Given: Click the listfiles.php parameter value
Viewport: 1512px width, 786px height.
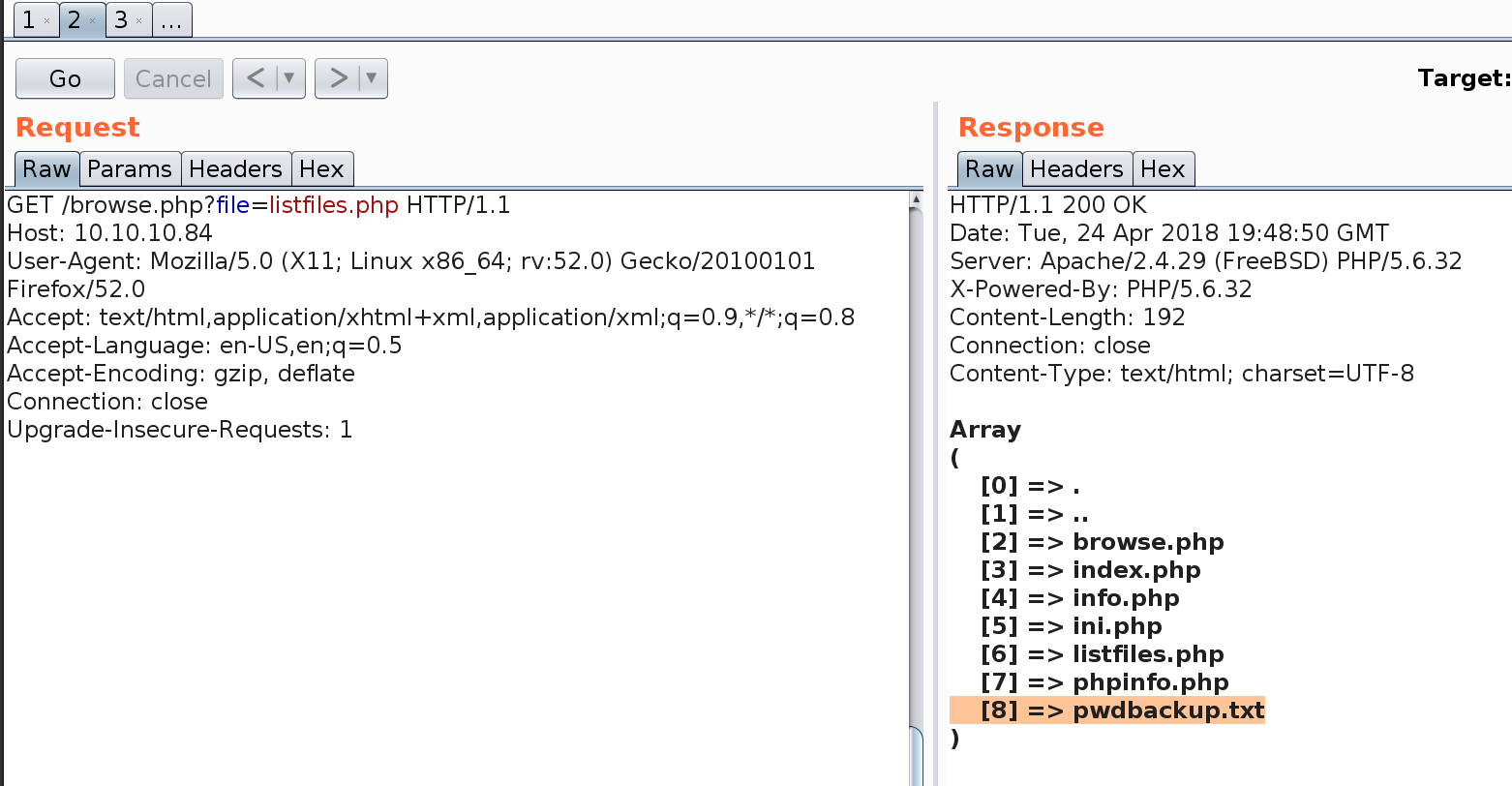Looking at the screenshot, I should point(334,205).
